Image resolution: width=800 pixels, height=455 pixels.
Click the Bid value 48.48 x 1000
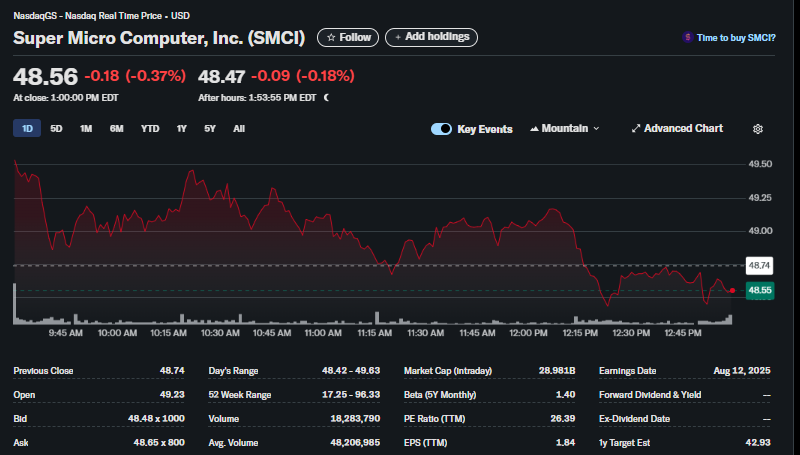[x=156, y=419]
